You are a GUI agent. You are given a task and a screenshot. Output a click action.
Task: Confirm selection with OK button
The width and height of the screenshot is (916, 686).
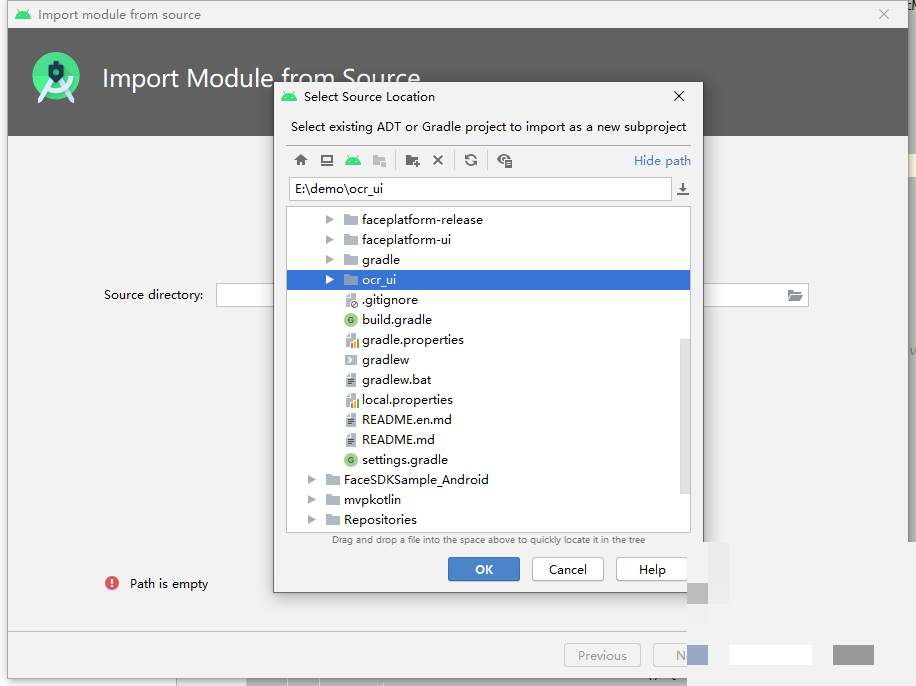[484, 569]
